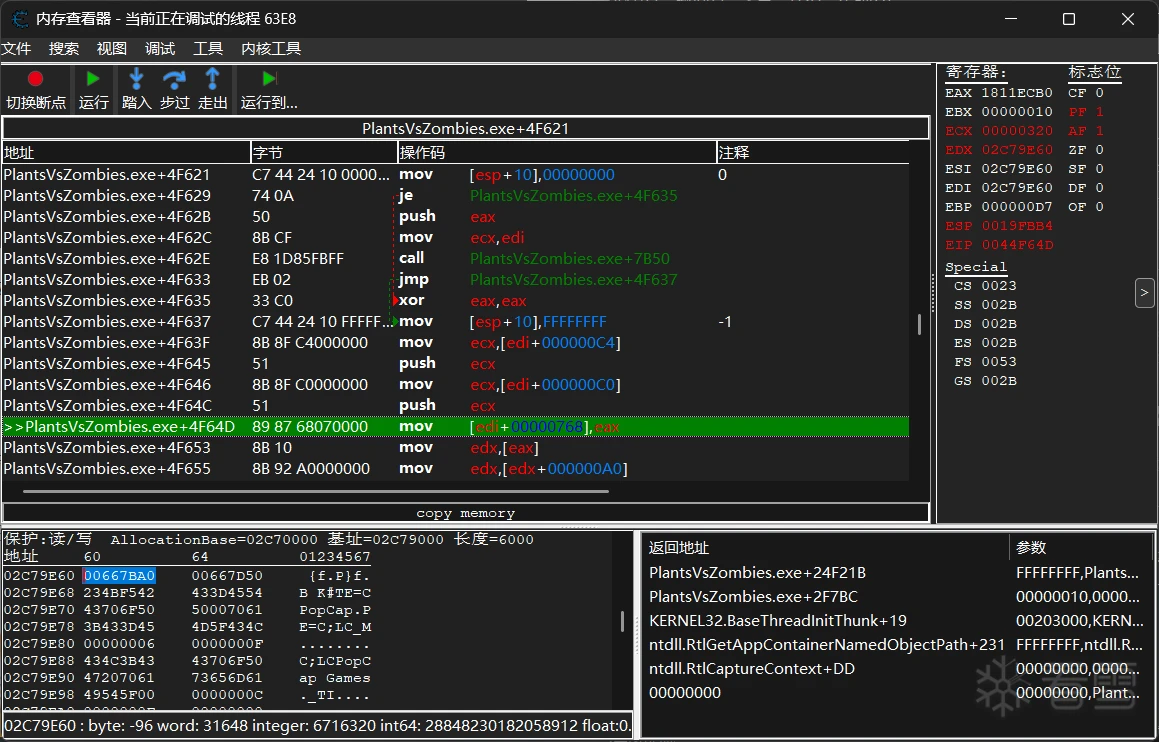Click the hex view vertical scrollbar
Viewport: 1159px width, 742px height.
[x=622, y=621]
